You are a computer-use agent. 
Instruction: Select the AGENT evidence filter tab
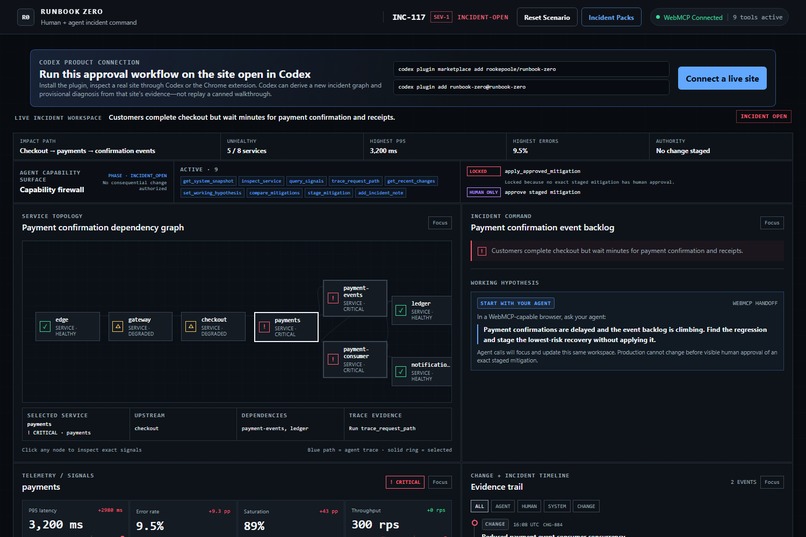[503, 506]
